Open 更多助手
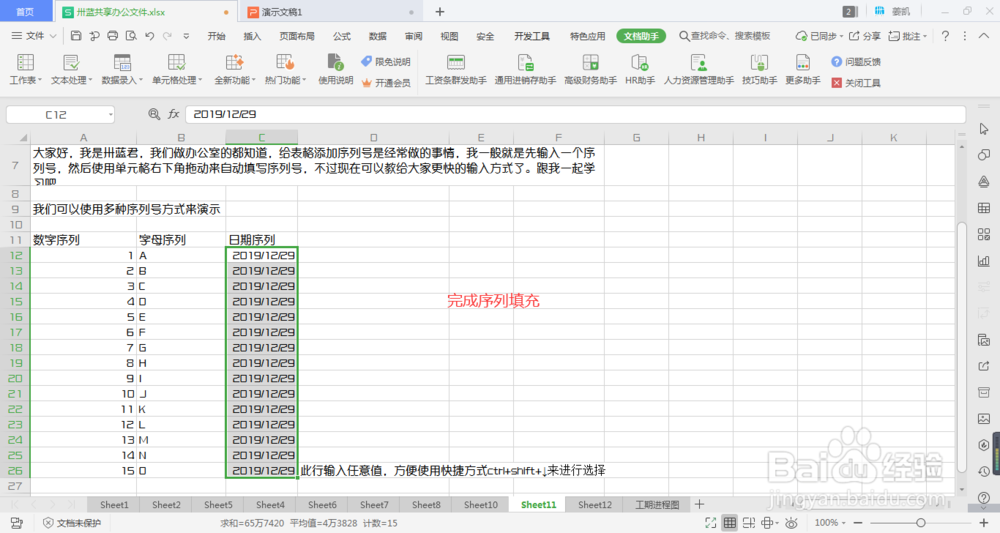This screenshot has height=533, width=1000. tap(802, 69)
